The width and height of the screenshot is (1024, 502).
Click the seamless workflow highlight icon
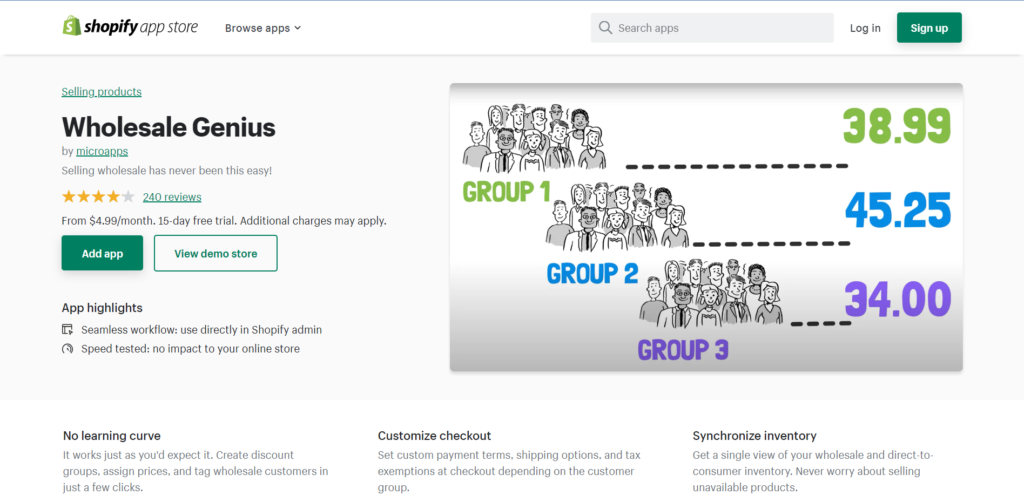click(67, 329)
